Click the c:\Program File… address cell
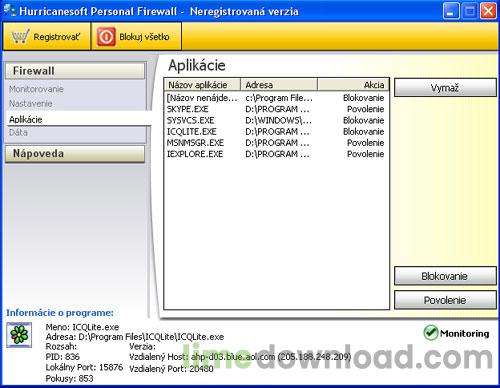Image resolution: width=500 pixels, height=388 pixels. click(279, 98)
